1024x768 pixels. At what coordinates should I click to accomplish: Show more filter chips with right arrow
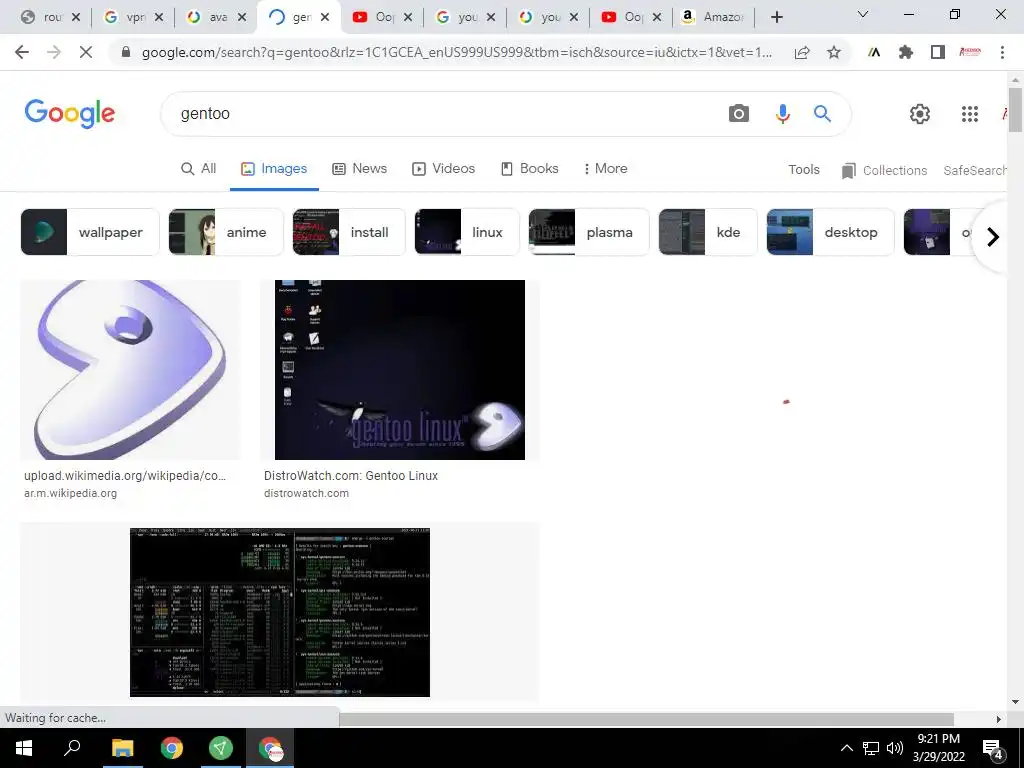(x=993, y=236)
